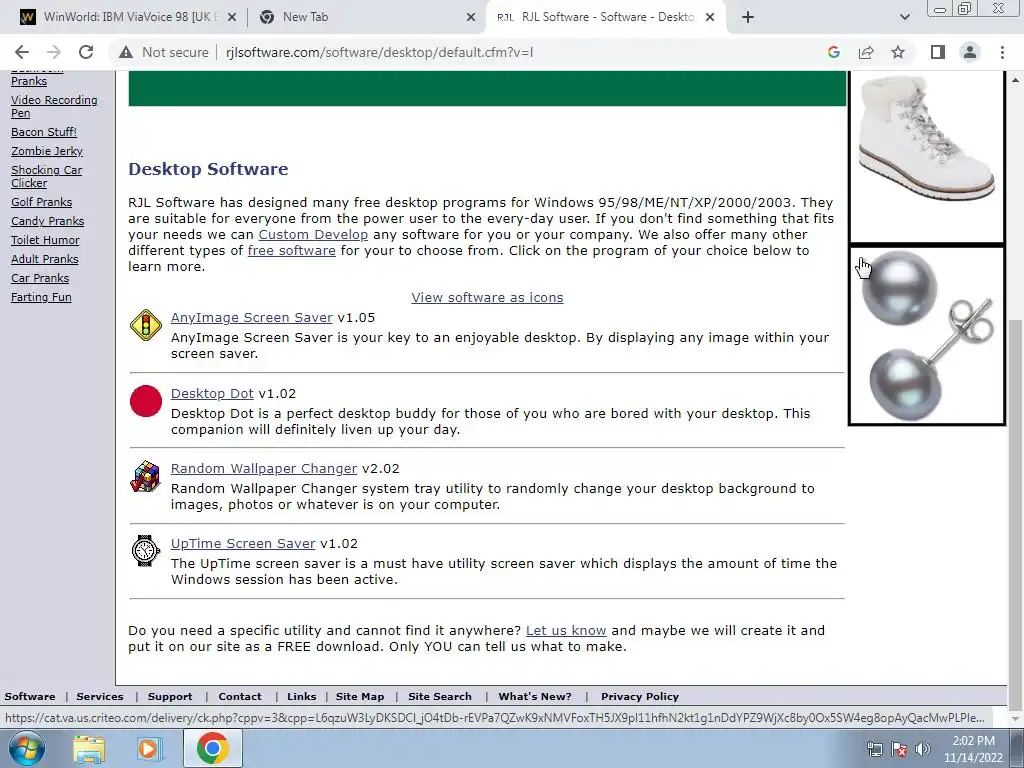The image size is (1024, 768).
Task: Click the Chrome taskbar icon
Action: tap(212, 748)
